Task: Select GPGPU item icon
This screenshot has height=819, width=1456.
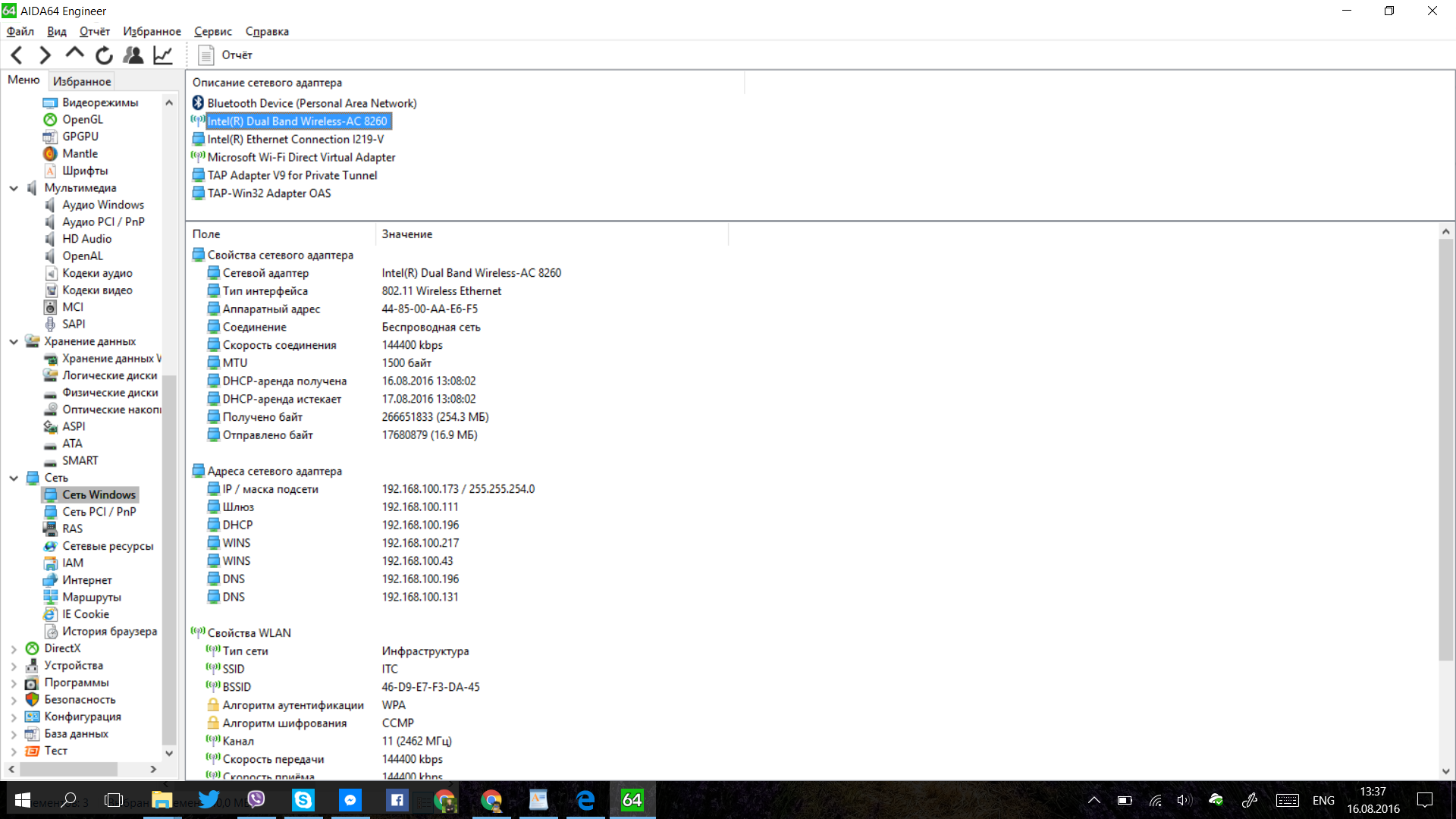Action: (50, 136)
